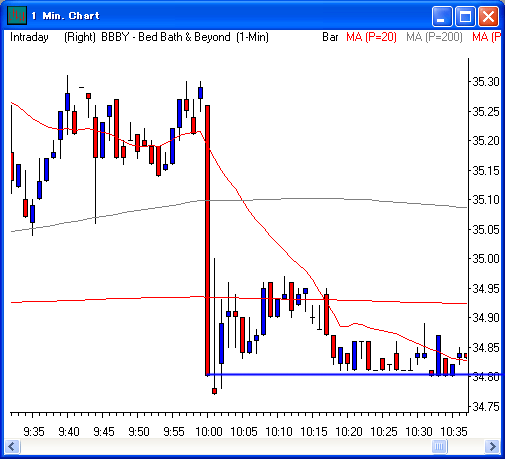The height and width of the screenshot is (459, 505).
Task: Click the 9:50 time axis label
Action: click(x=139, y=432)
